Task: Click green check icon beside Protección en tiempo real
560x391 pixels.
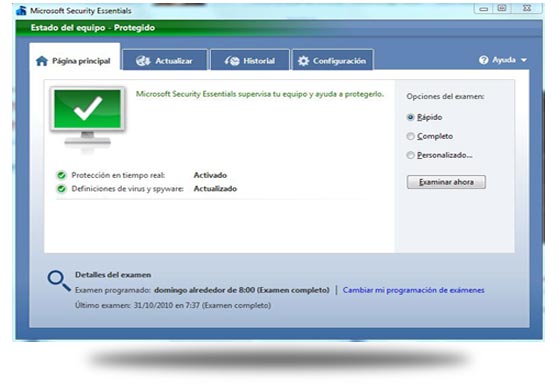Action: (x=61, y=175)
